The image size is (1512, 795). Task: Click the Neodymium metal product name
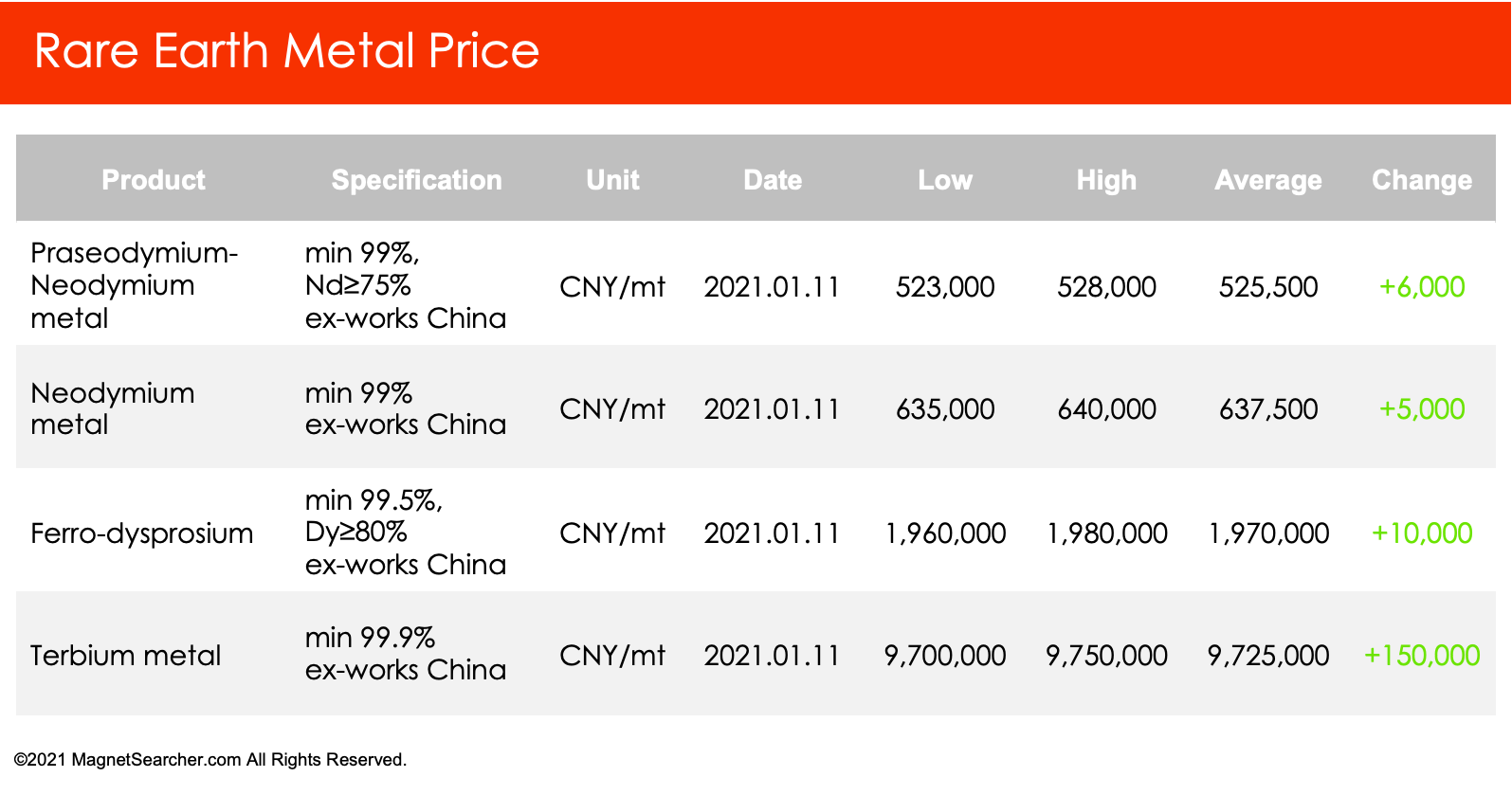click(113, 408)
